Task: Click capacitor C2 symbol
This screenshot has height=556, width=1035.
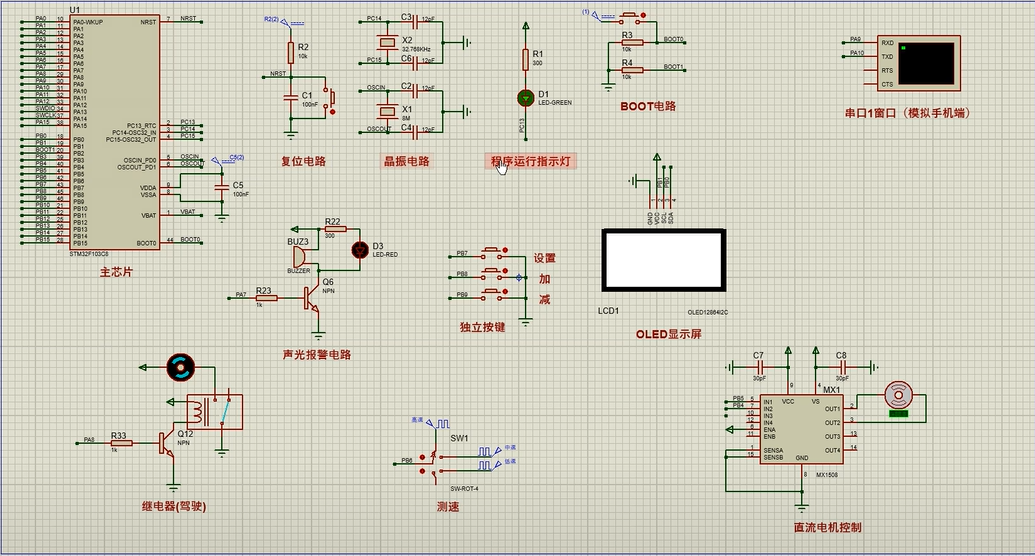Action: coord(415,91)
